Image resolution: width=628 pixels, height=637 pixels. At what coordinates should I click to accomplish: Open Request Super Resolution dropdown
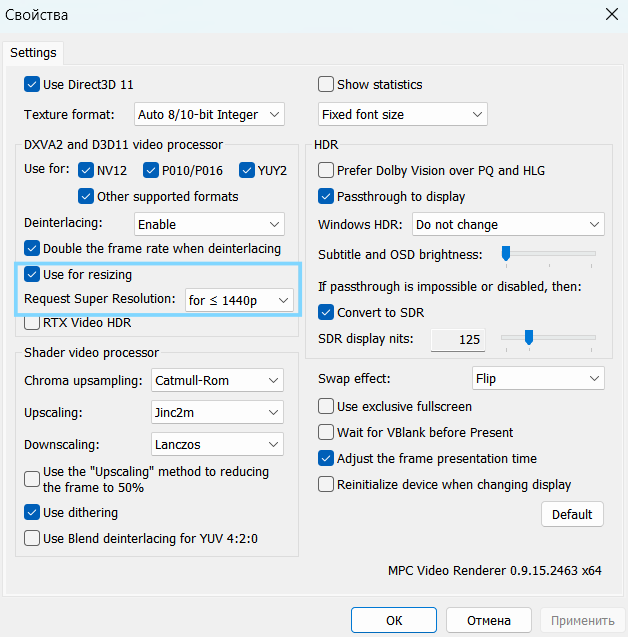pyautogui.click(x=239, y=299)
